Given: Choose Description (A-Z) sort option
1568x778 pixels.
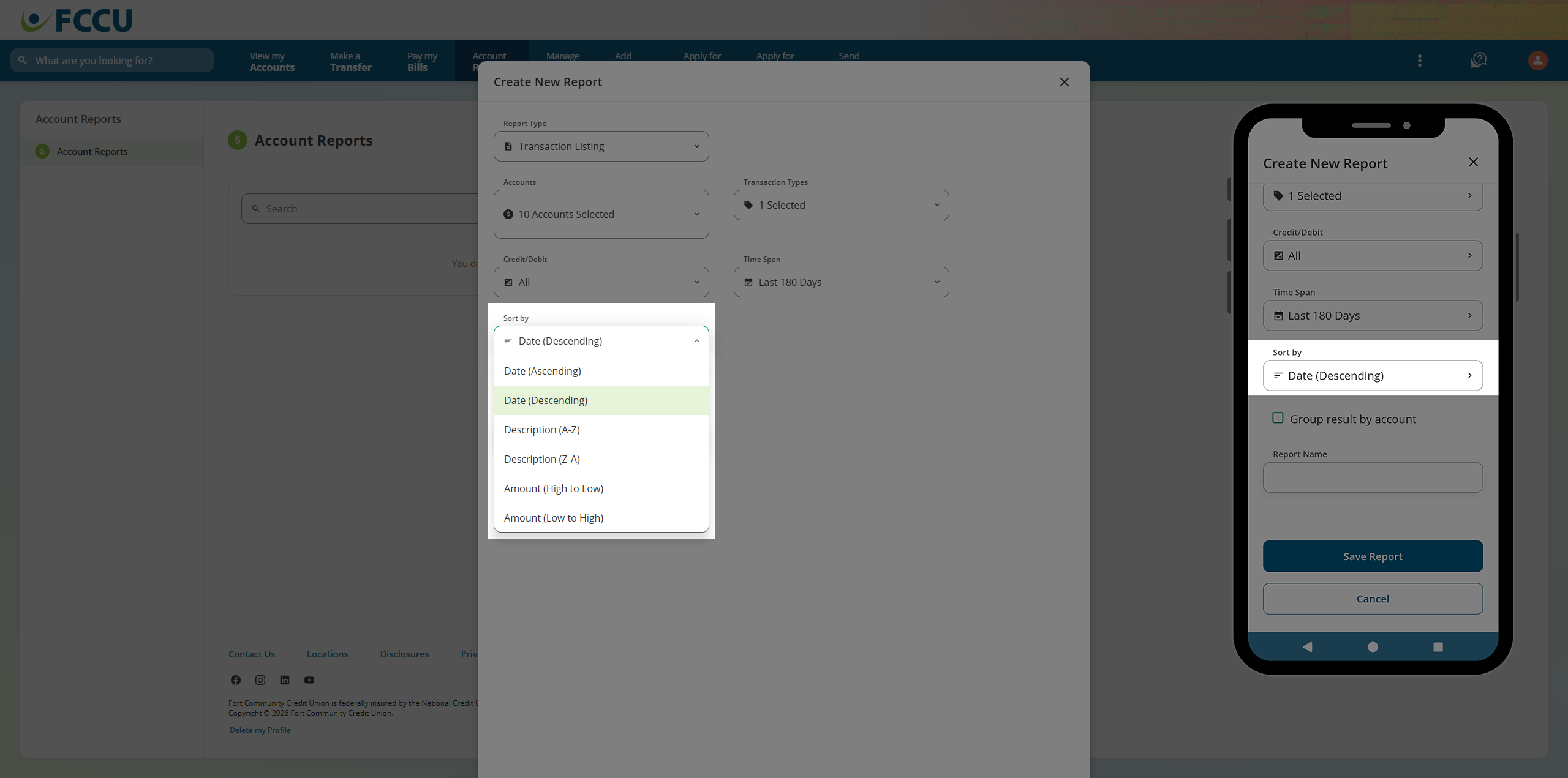Looking at the screenshot, I should tap(601, 430).
